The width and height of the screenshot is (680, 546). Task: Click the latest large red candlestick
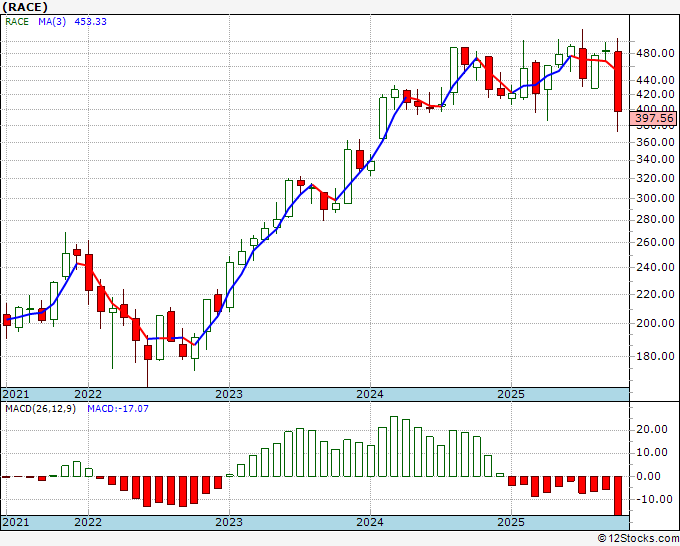(x=618, y=82)
